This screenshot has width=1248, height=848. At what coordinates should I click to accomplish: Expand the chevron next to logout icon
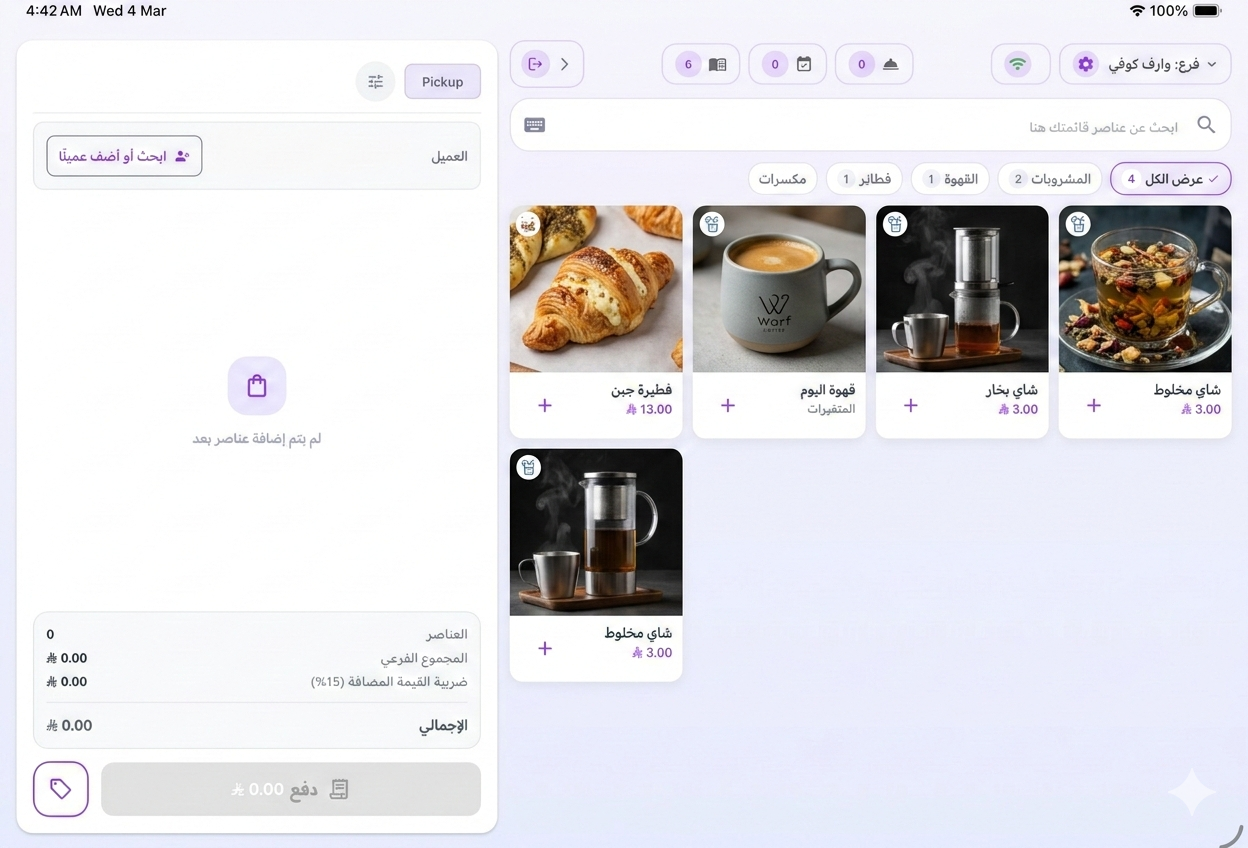(x=565, y=64)
